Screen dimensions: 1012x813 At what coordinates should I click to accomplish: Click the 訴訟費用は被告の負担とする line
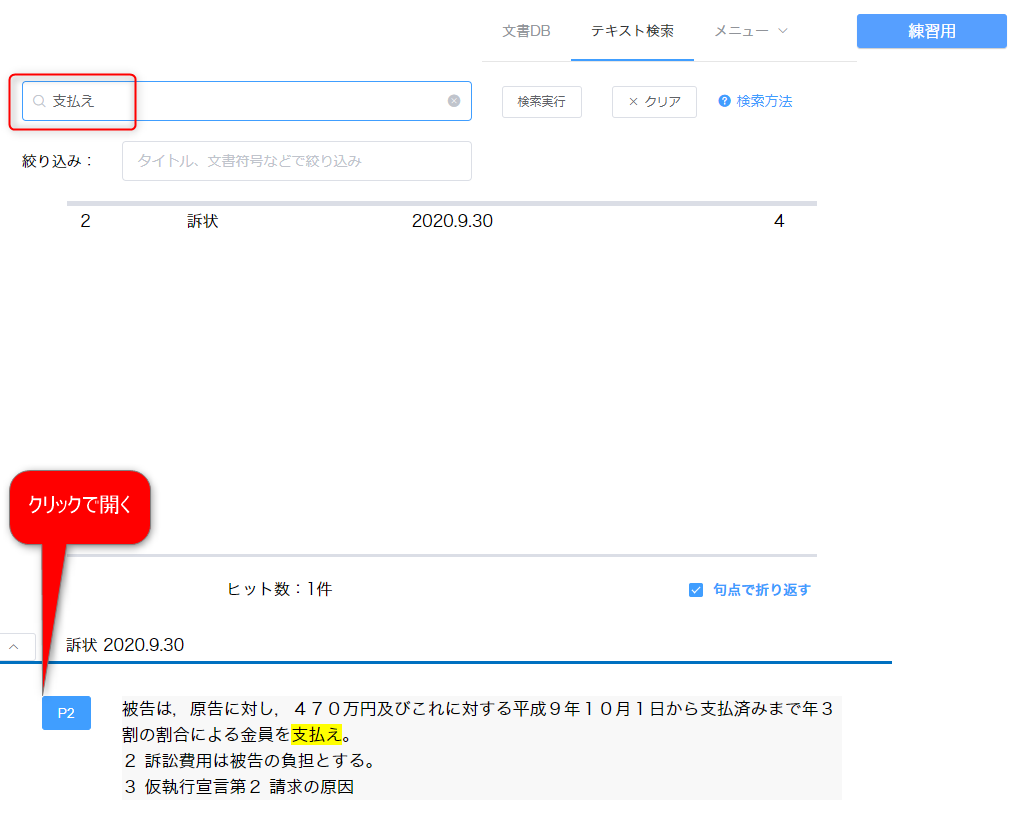click(248, 761)
